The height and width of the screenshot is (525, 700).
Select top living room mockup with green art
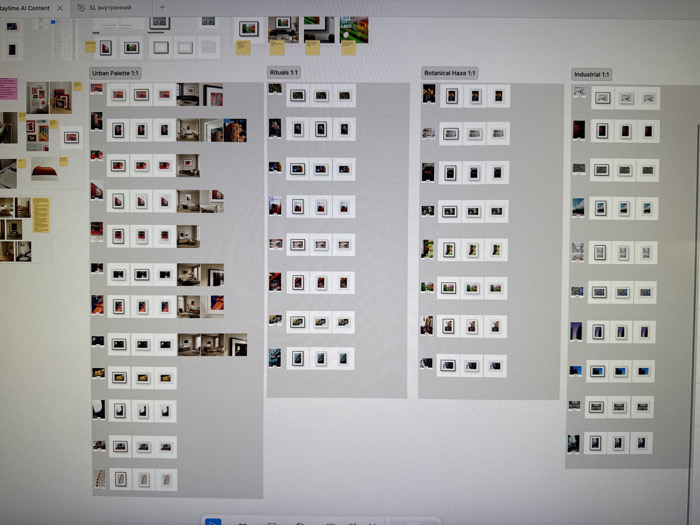283,29
